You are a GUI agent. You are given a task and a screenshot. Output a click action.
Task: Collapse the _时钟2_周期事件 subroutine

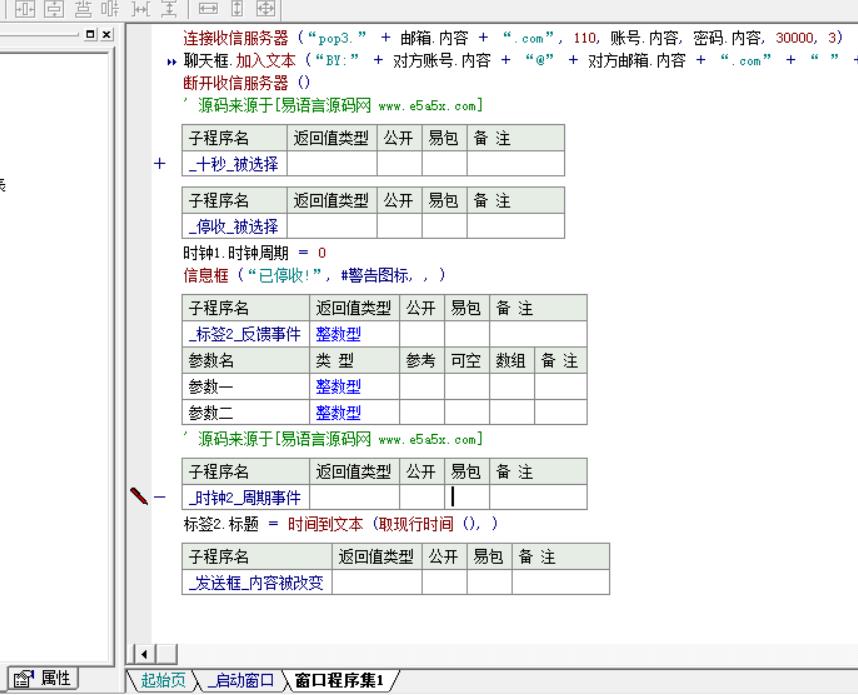pos(159,497)
